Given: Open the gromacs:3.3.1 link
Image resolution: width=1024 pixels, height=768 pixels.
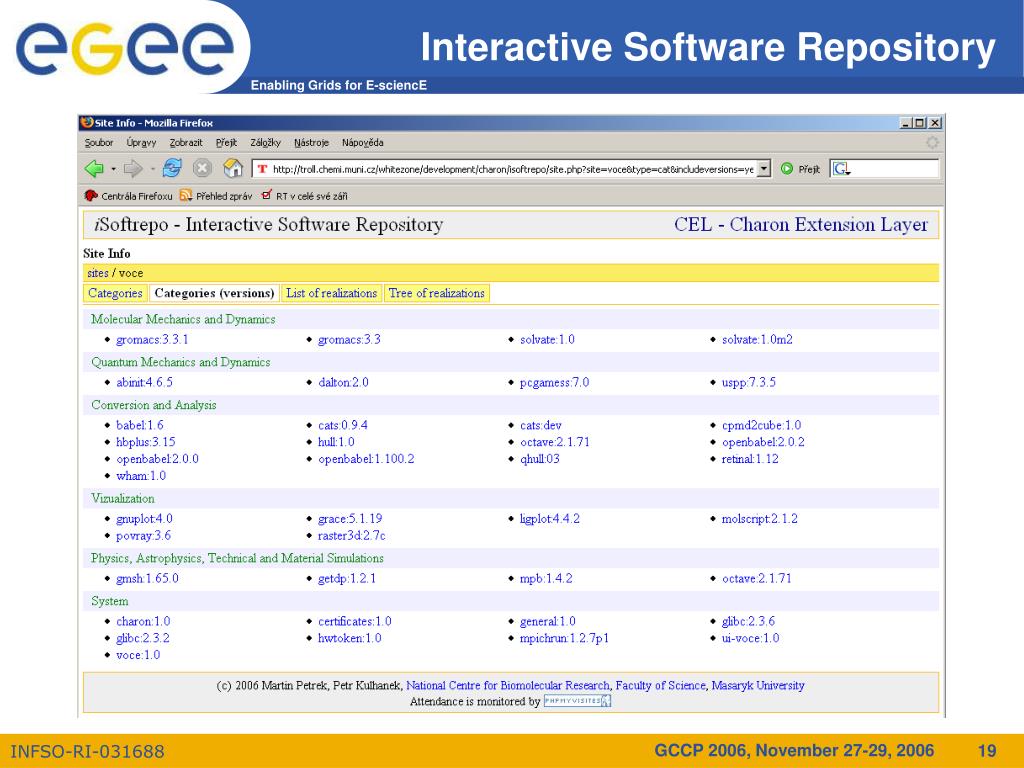Looking at the screenshot, I should pos(152,340).
